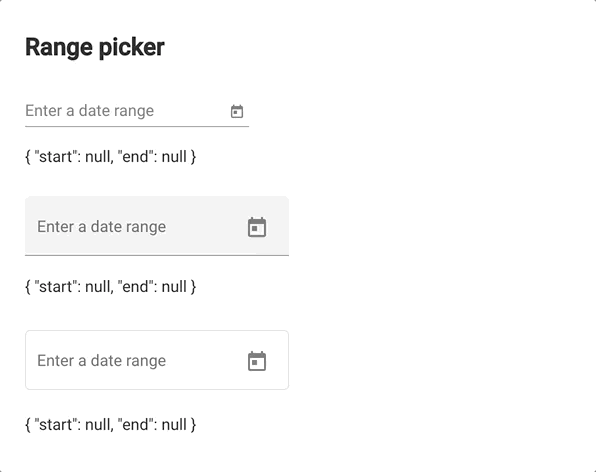Click the 'Enter a date range' placeholder in the underlined field

point(89,111)
